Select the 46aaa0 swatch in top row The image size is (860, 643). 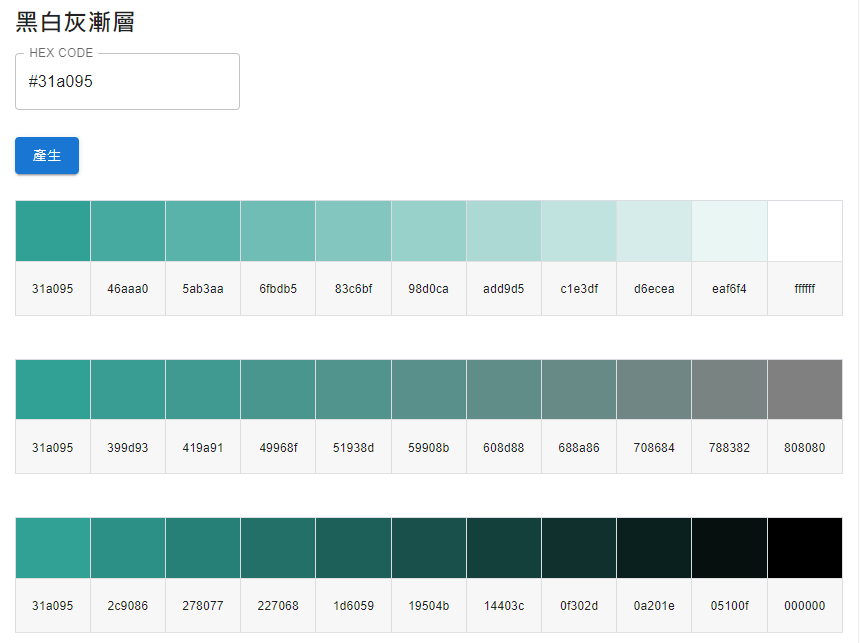(127, 229)
